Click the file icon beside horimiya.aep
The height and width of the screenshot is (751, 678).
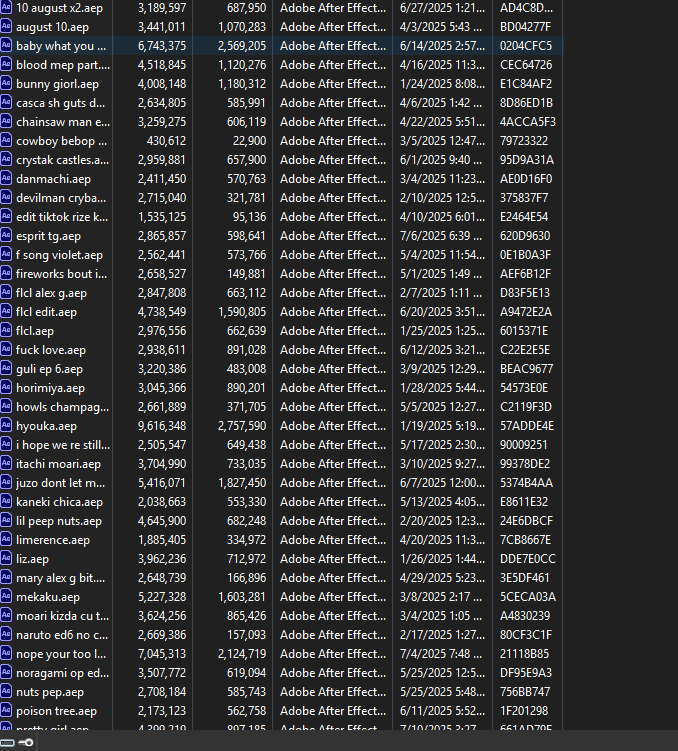(x=6, y=387)
